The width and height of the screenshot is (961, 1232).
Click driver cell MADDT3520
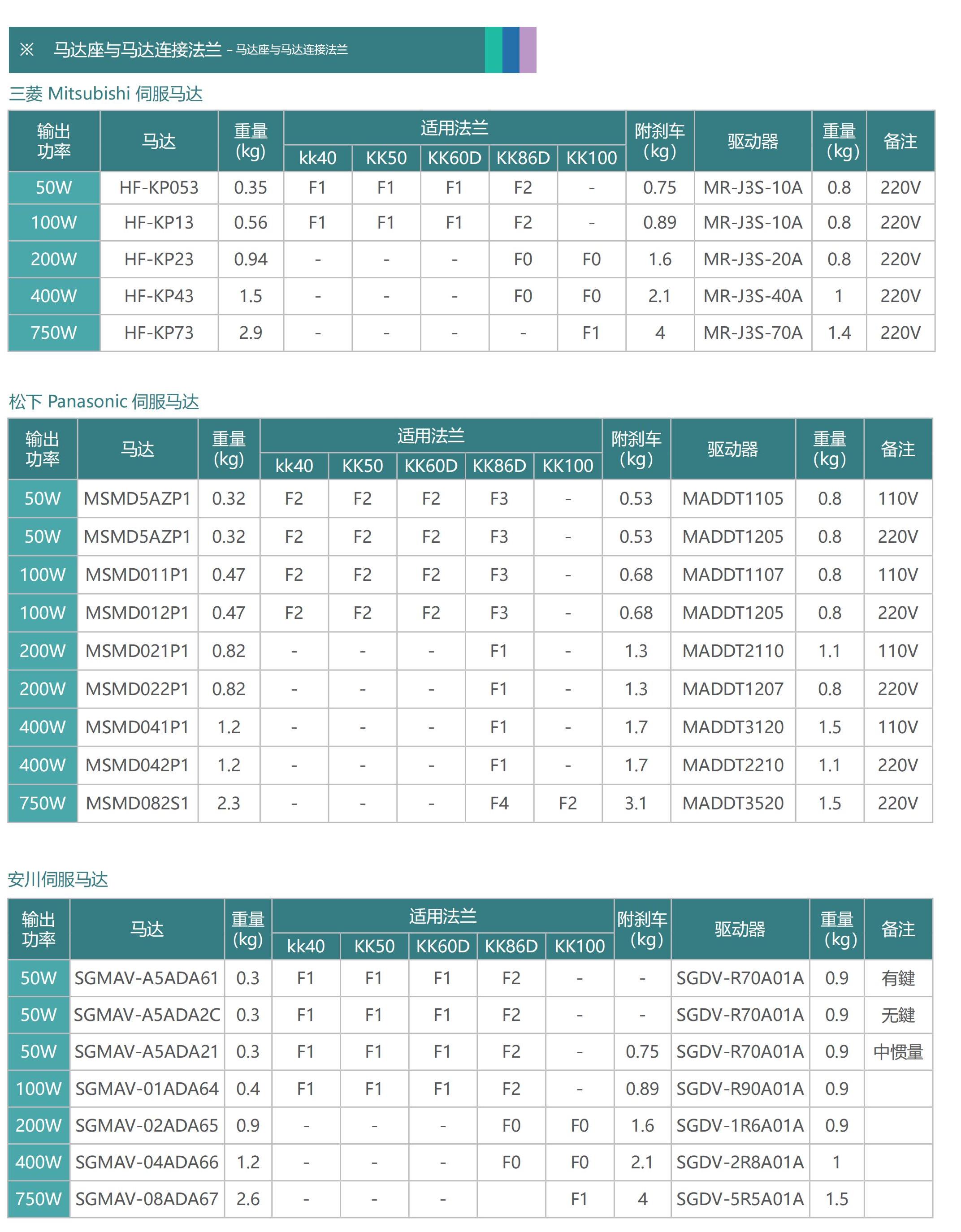(732, 803)
